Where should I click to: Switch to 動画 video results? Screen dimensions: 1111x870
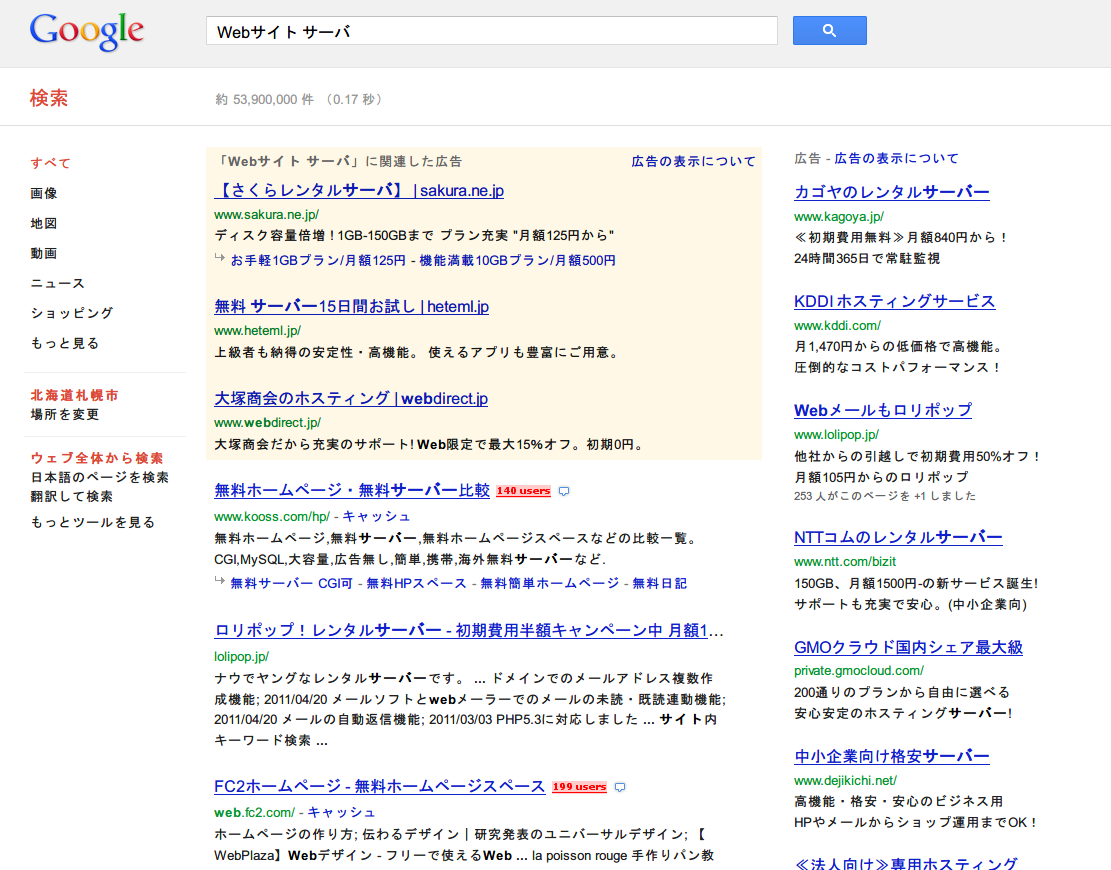click(44, 253)
